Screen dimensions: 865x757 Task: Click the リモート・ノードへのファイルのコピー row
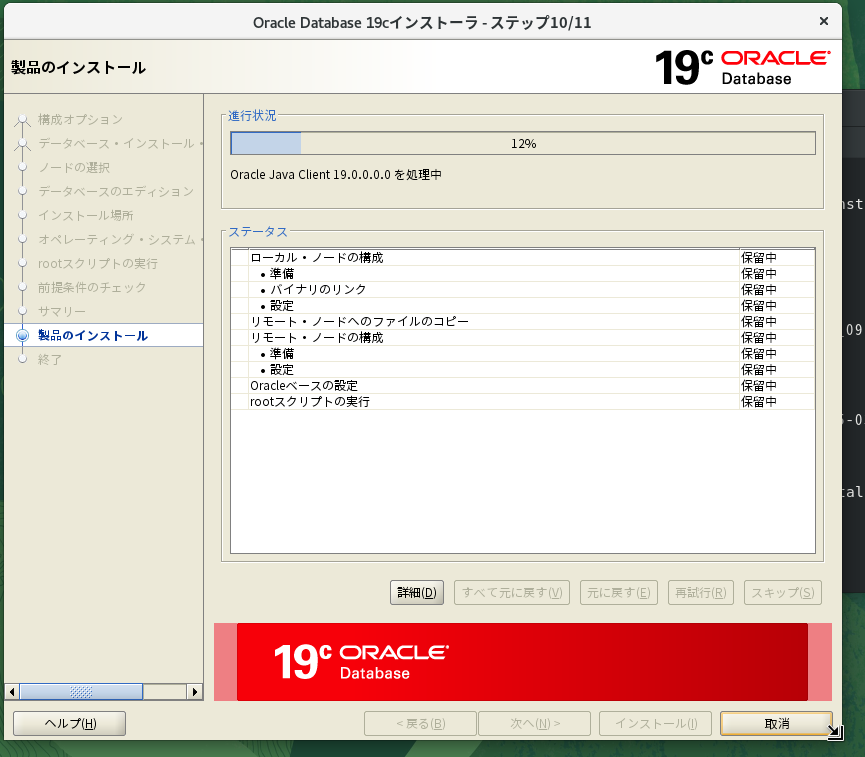click(523, 322)
